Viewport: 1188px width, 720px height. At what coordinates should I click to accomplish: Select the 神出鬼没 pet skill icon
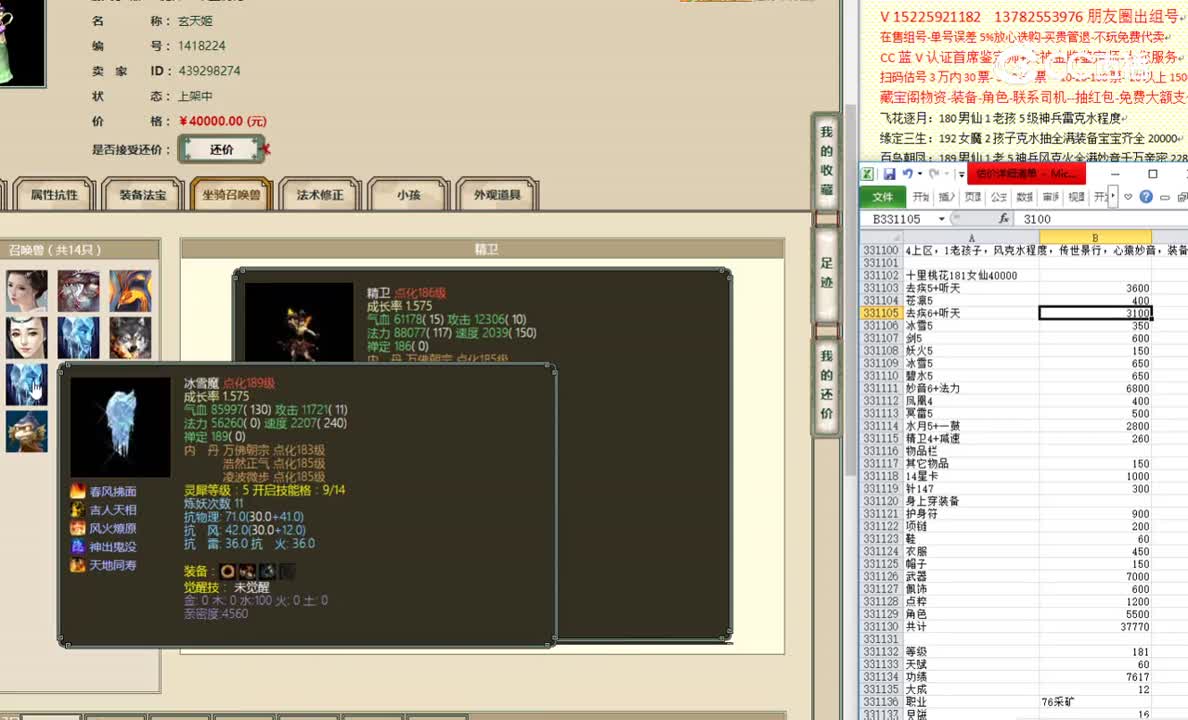tap(77, 548)
